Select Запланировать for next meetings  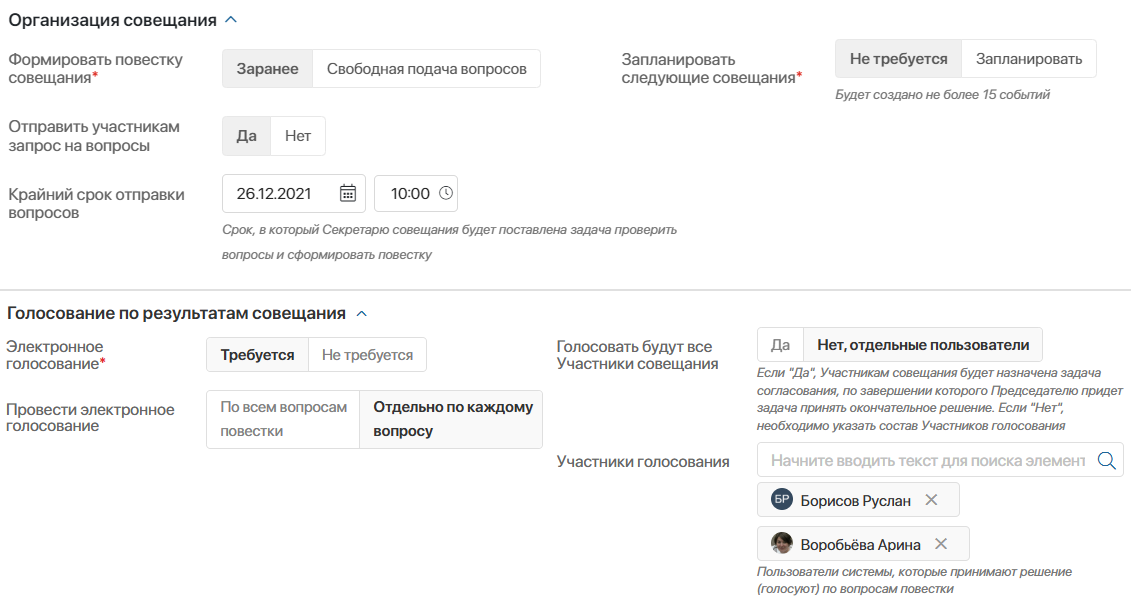pyautogui.click(x=1029, y=58)
